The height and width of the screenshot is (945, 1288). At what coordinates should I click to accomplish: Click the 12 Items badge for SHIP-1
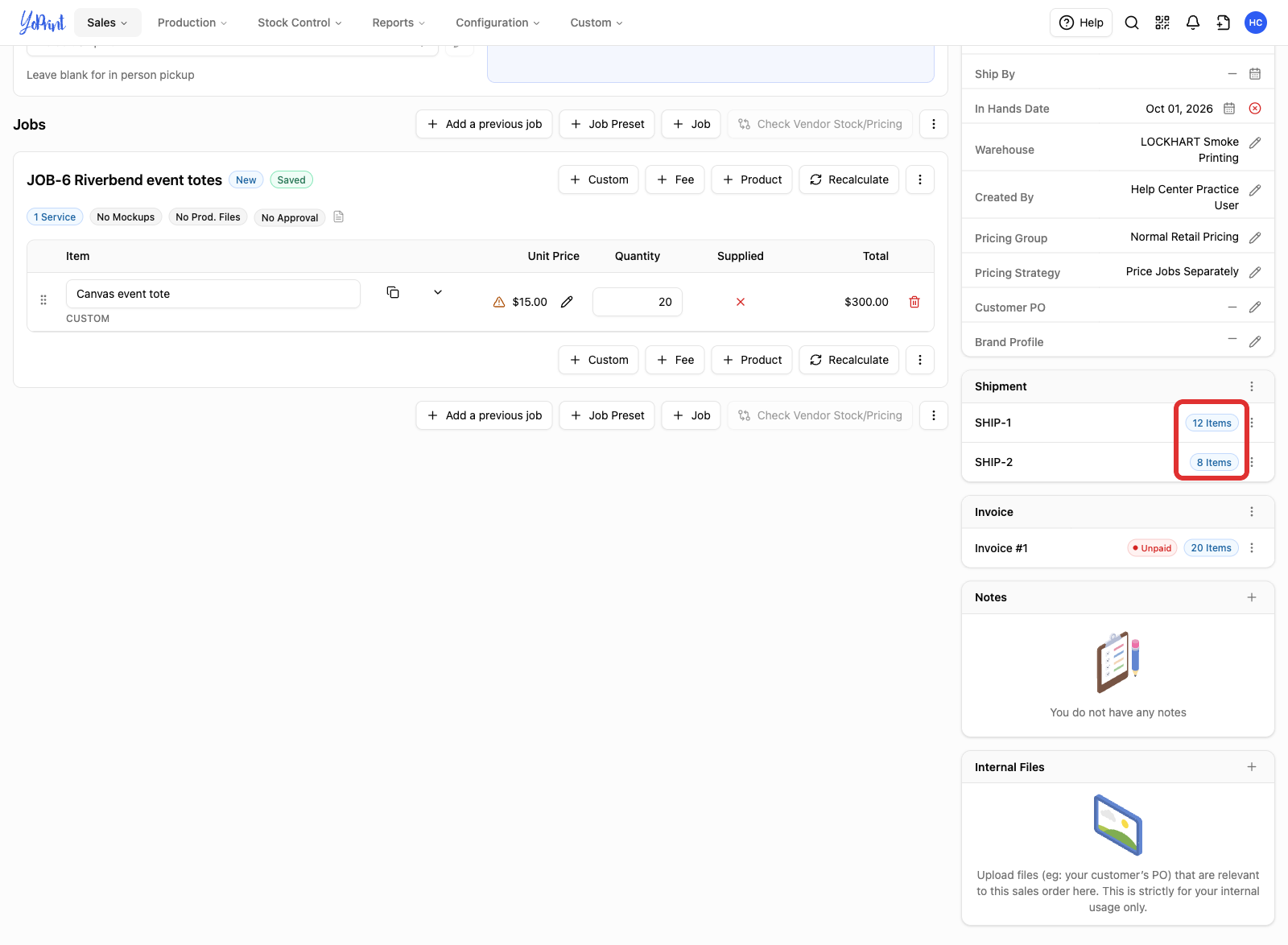pos(1212,423)
